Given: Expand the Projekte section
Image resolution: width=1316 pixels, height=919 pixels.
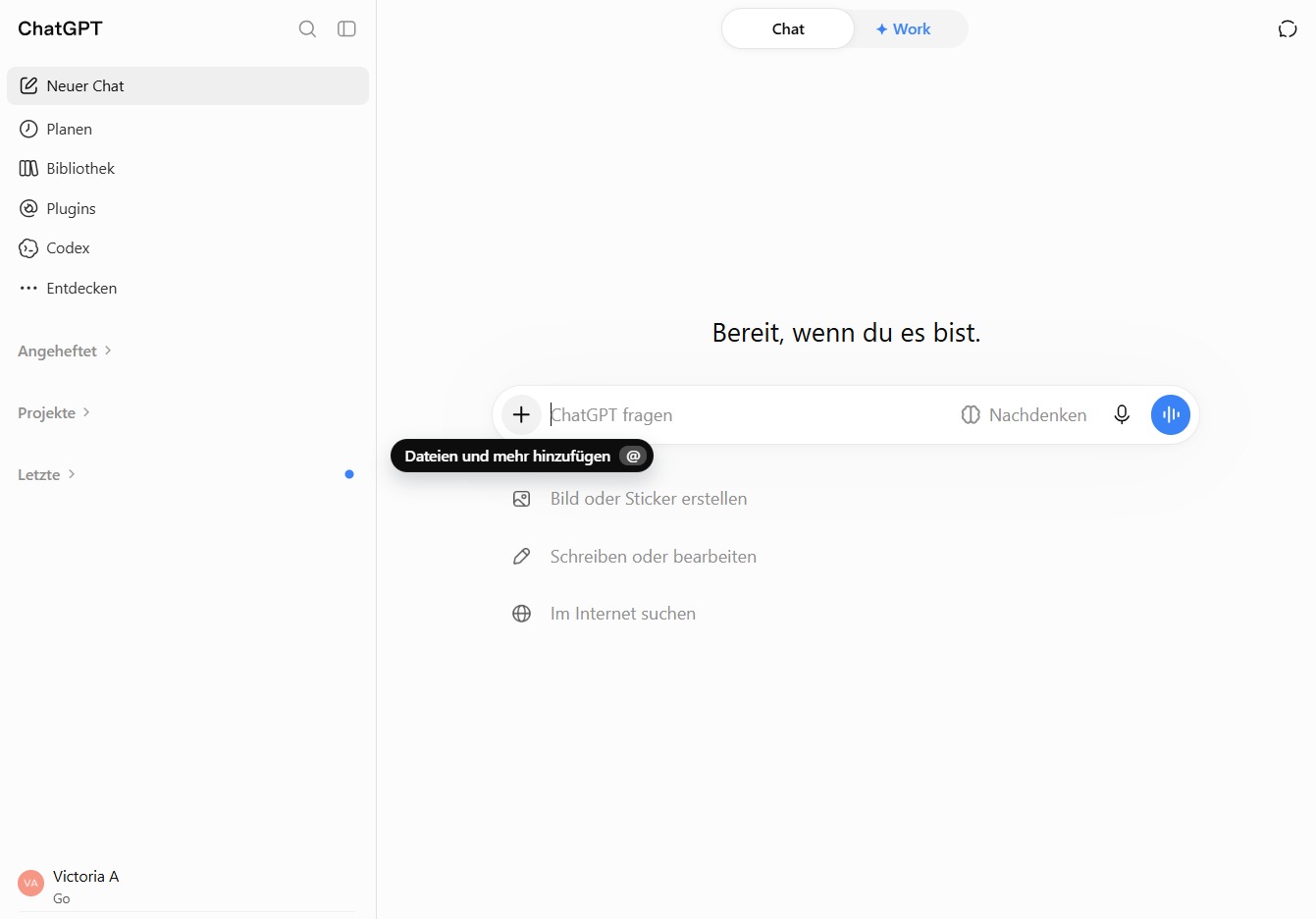Looking at the screenshot, I should tap(54, 412).
